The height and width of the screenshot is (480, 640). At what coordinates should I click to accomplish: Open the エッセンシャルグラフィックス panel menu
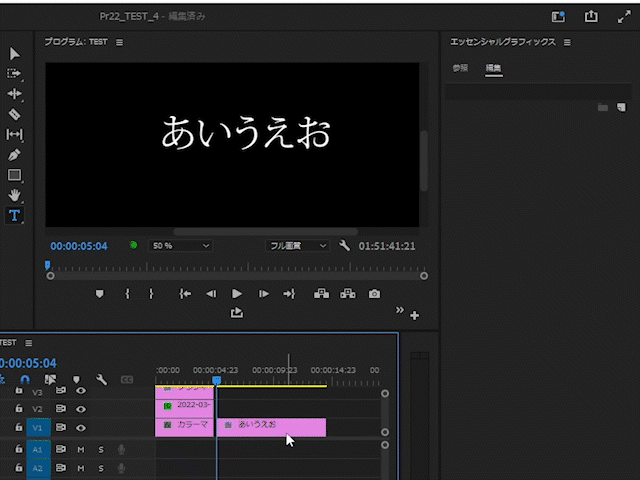point(567,43)
